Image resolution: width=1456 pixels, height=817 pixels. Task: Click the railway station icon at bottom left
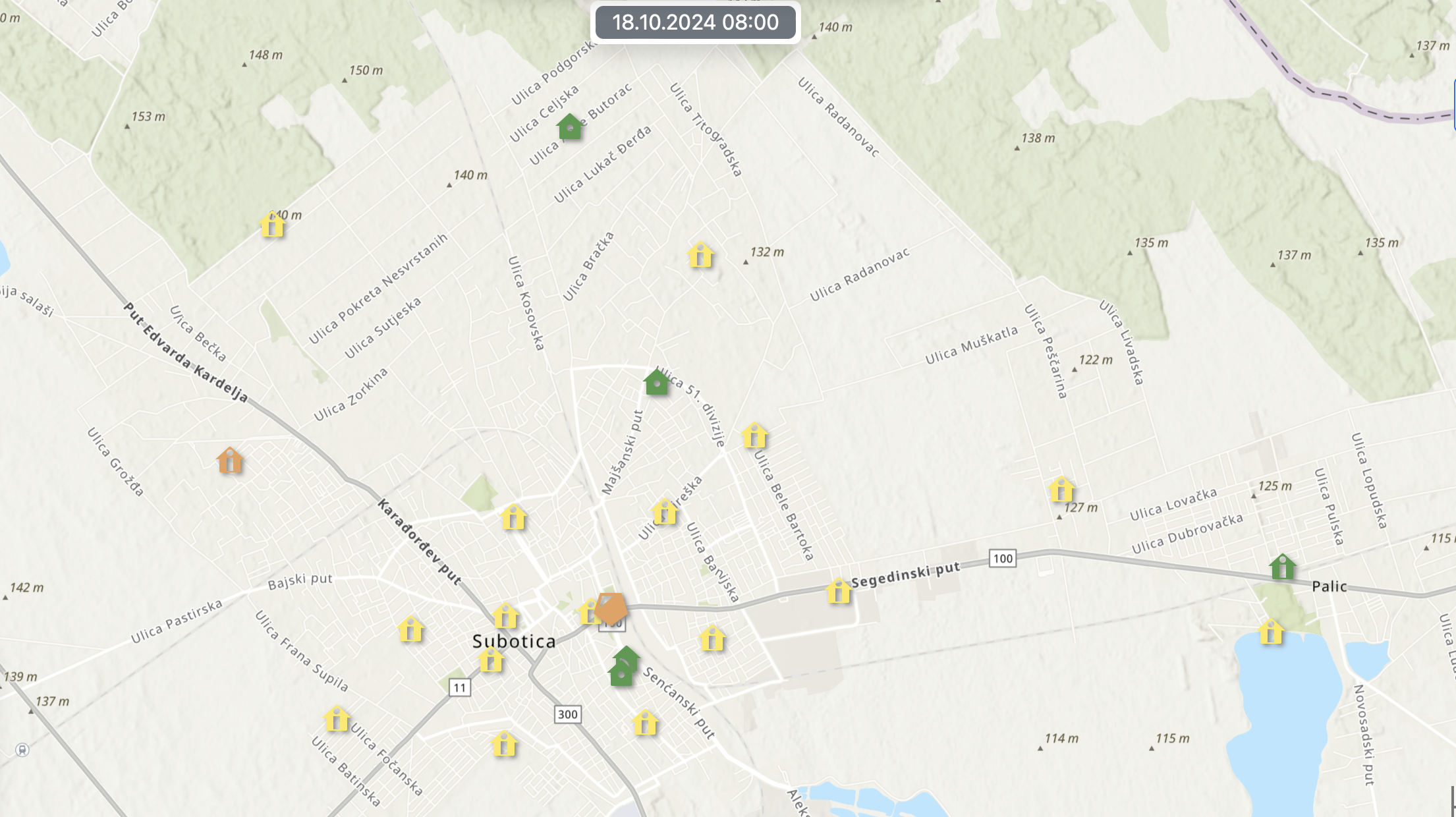[x=22, y=750]
